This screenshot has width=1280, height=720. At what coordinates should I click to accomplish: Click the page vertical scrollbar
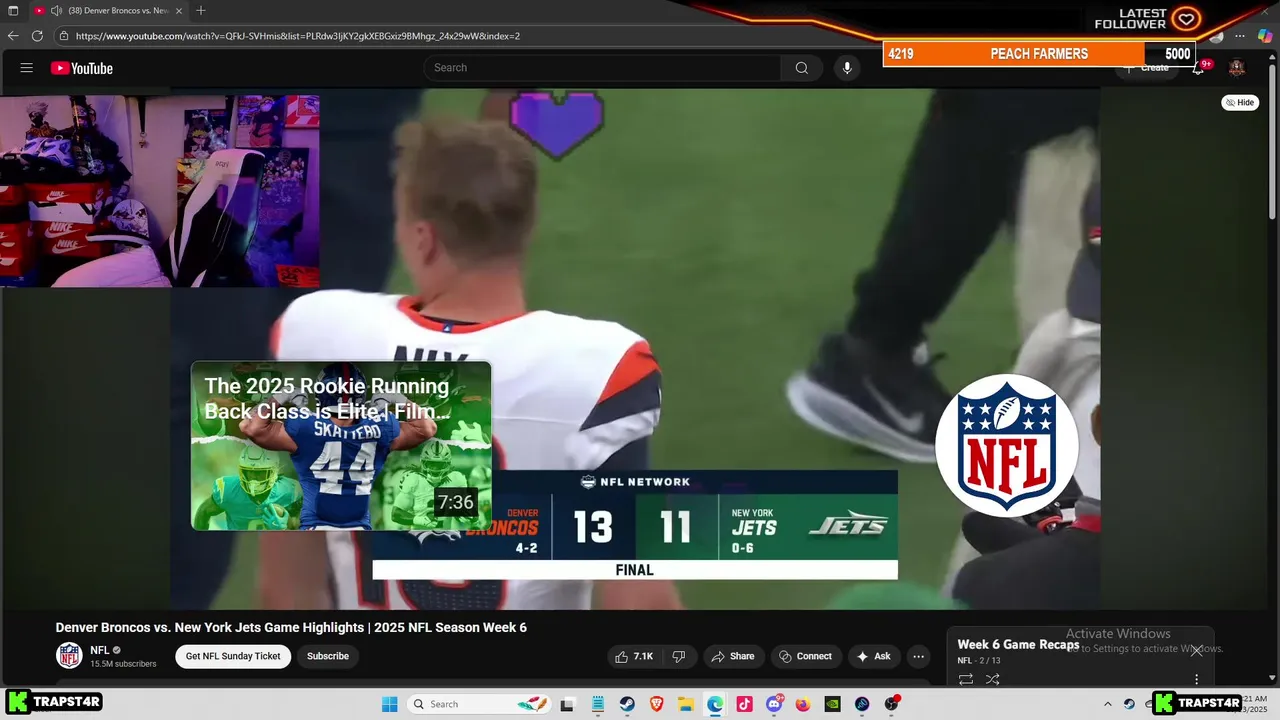[1272, 140]
